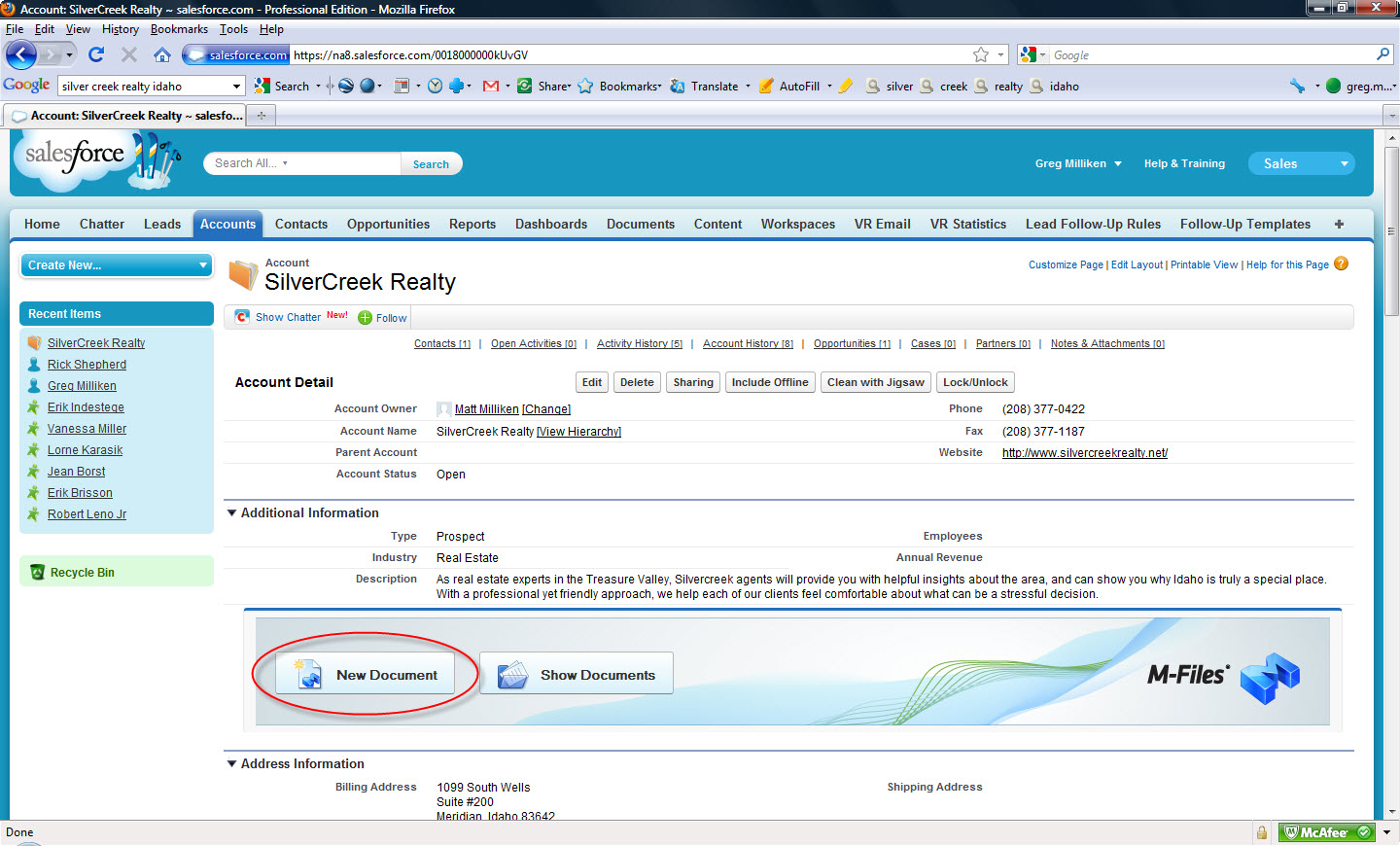Click the View Hierarchy link

(x=578, y=432)
